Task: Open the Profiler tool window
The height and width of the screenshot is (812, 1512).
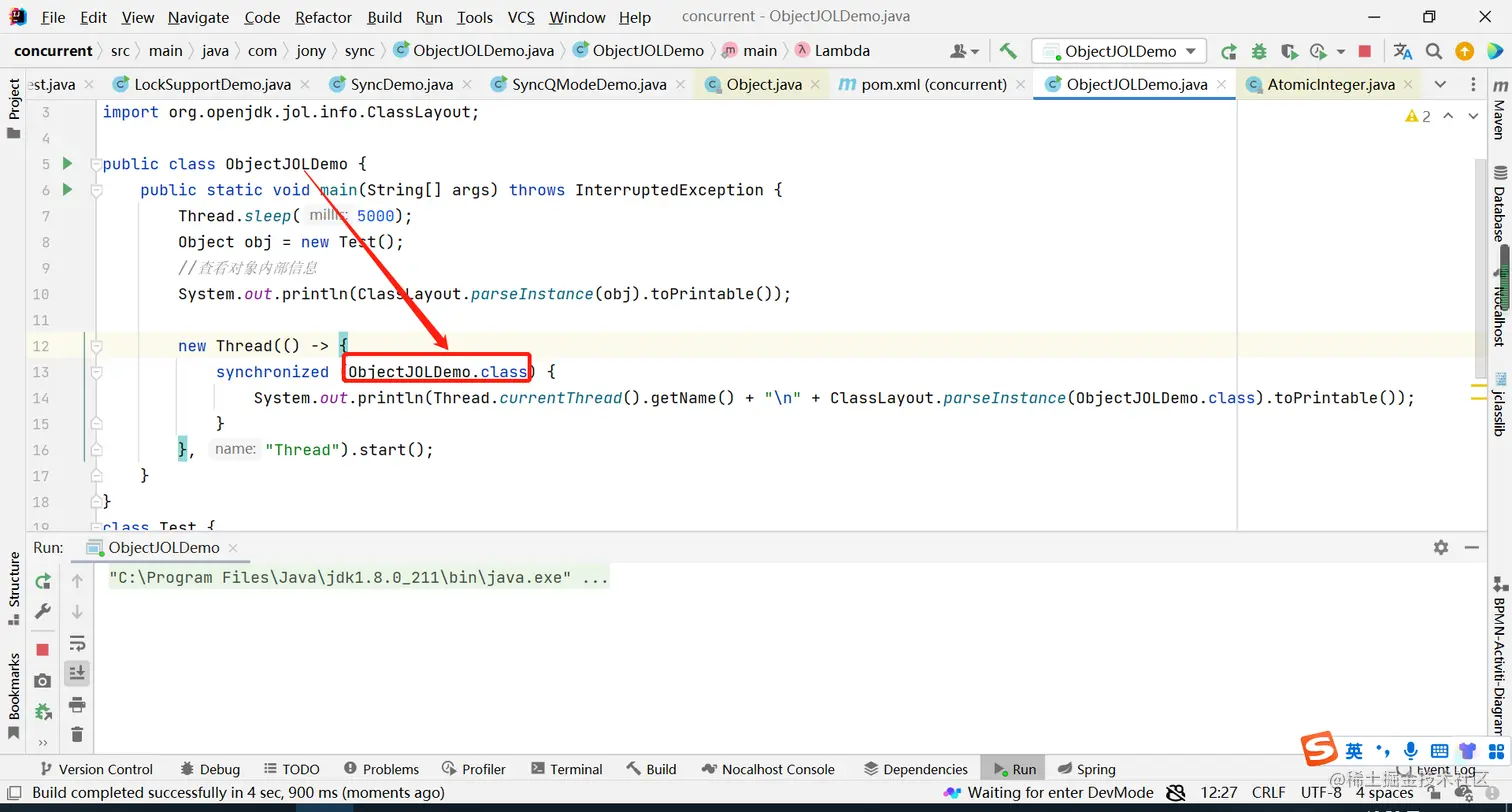Action: tap(474, 769)
